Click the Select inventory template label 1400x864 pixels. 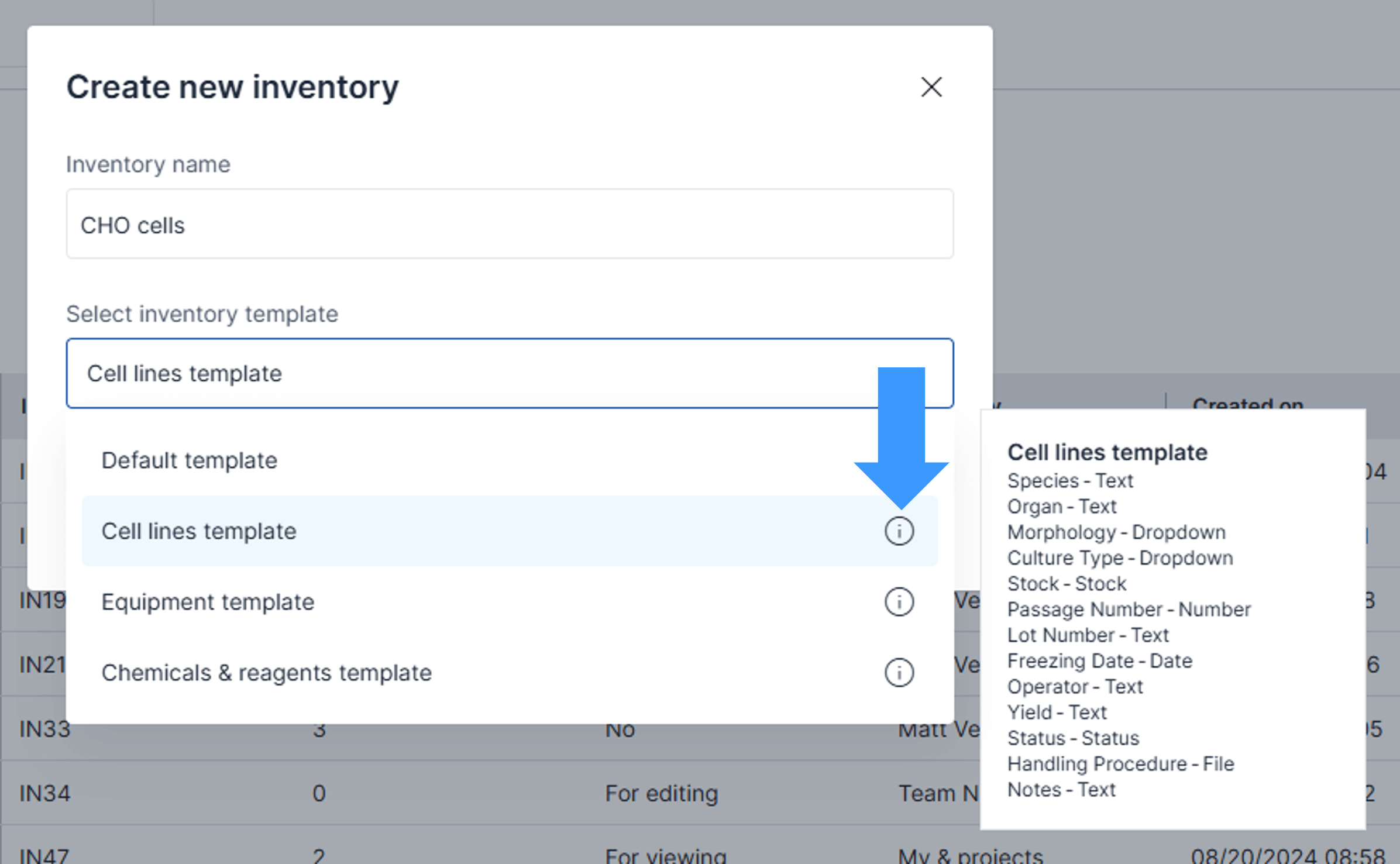pyautogui.click(x=202, y=314)
